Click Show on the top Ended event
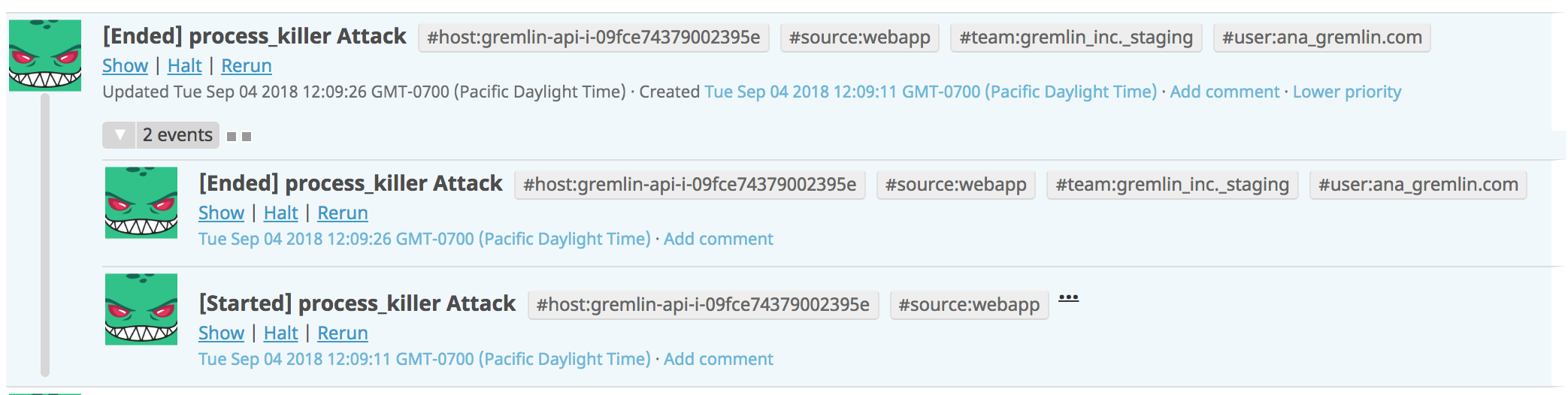1568x395 pixels. click(x=125, y=66)
